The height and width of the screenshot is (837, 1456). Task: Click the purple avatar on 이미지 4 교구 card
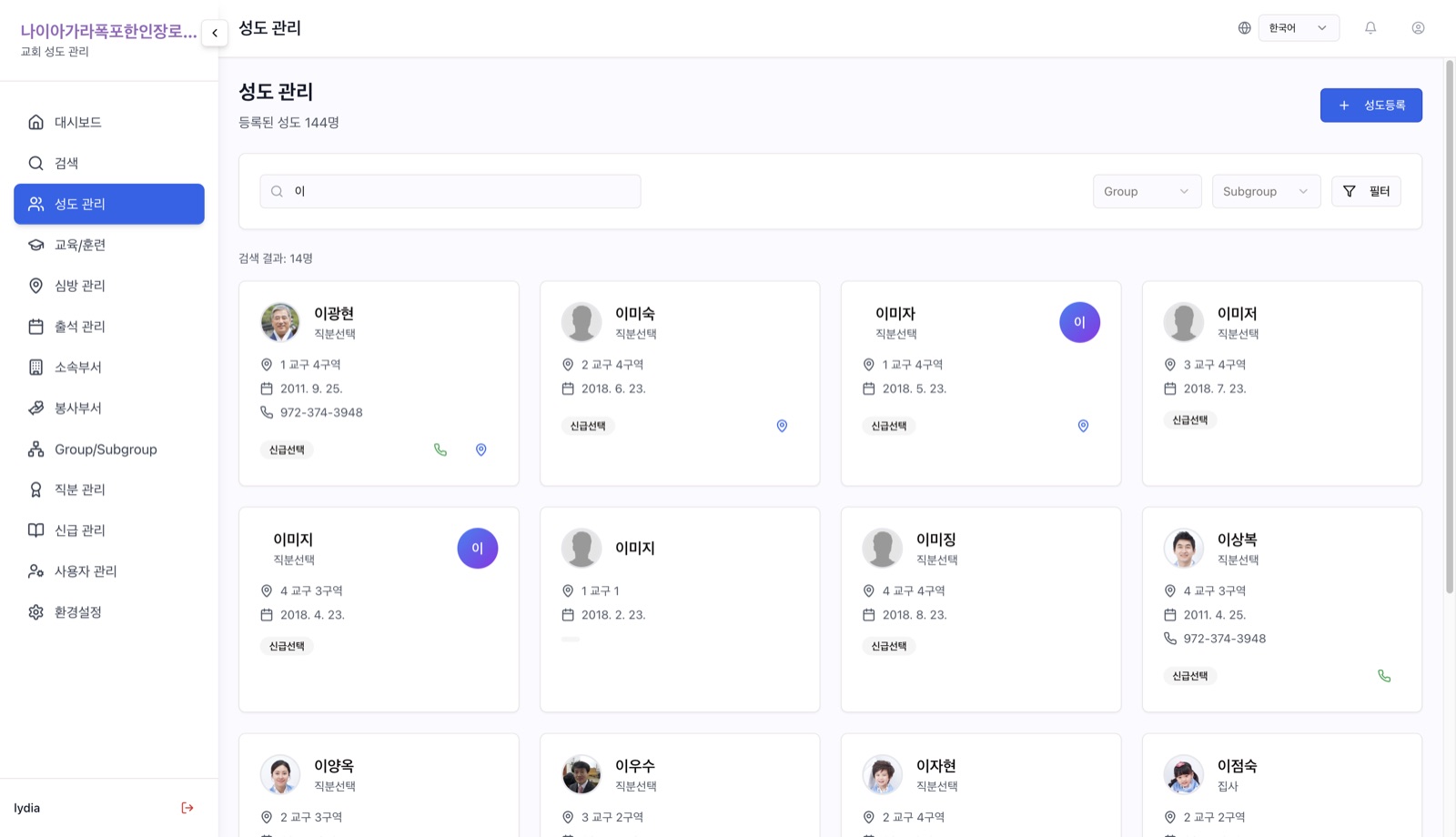point(477,549)
